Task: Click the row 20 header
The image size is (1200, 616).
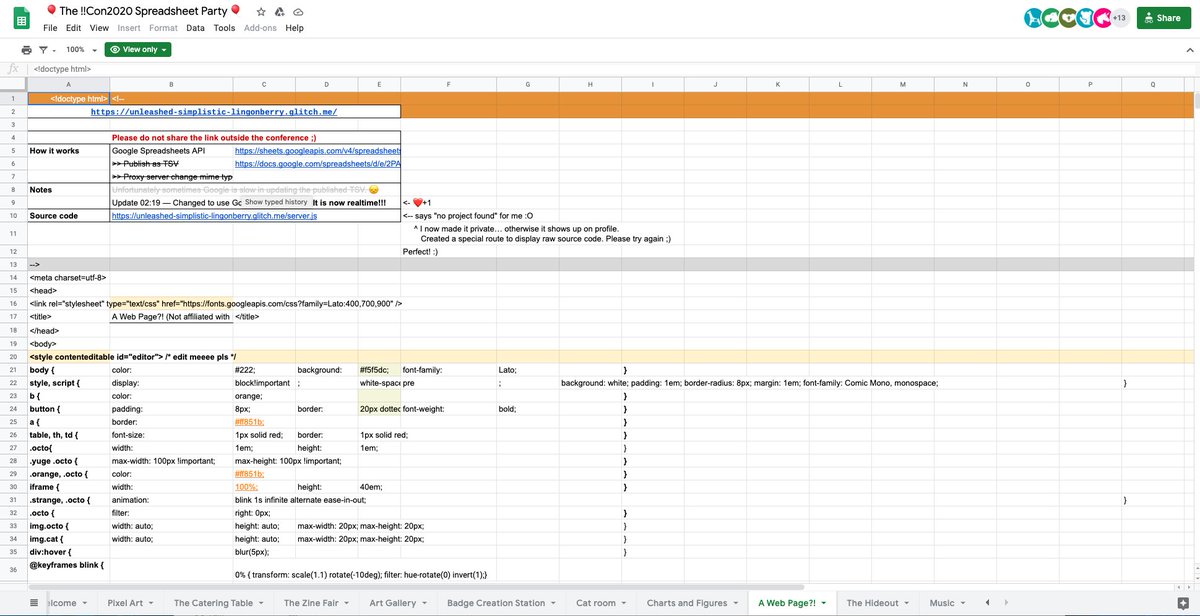Action: [x=14, y=357]
